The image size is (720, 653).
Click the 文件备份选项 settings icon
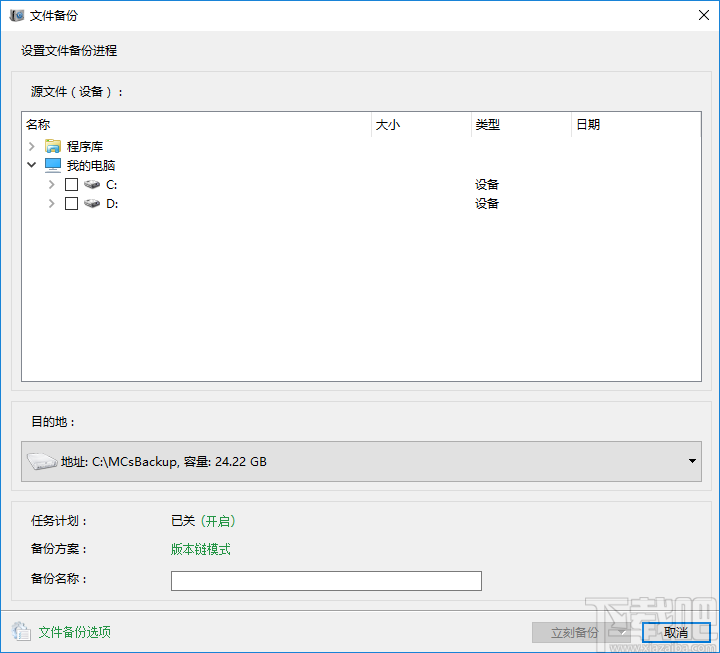pos(21,631)
